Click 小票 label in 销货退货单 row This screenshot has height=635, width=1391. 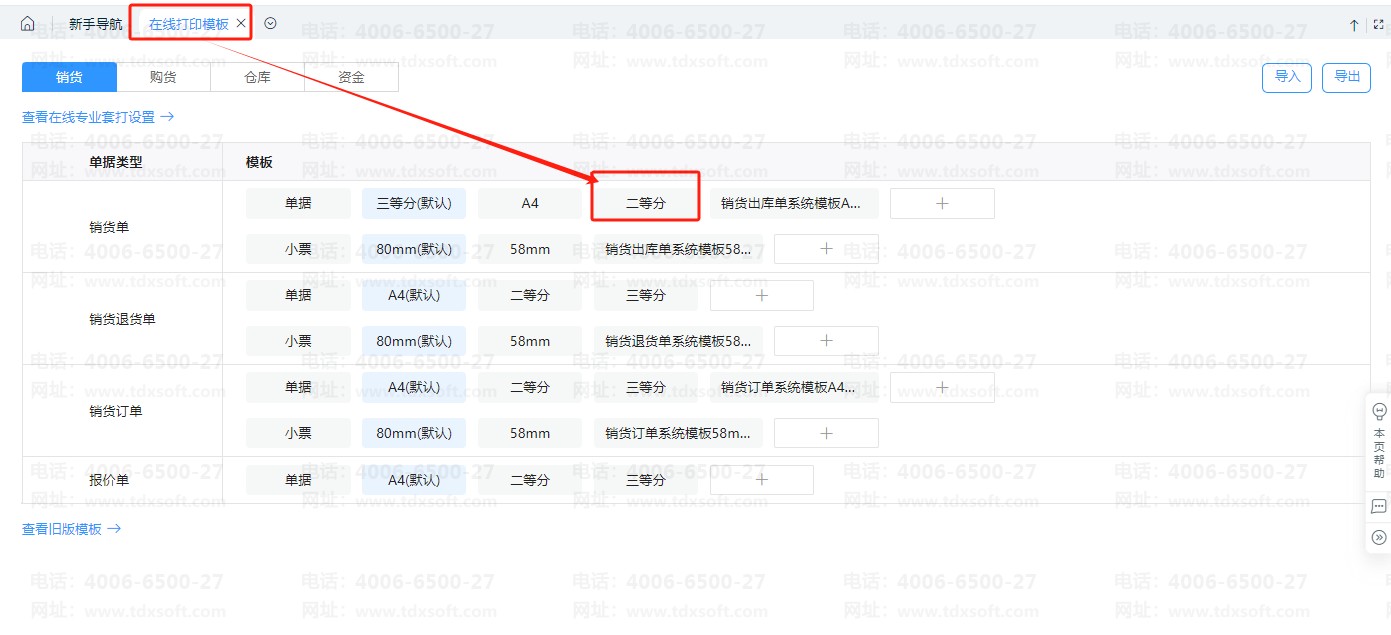pos(298,341)
